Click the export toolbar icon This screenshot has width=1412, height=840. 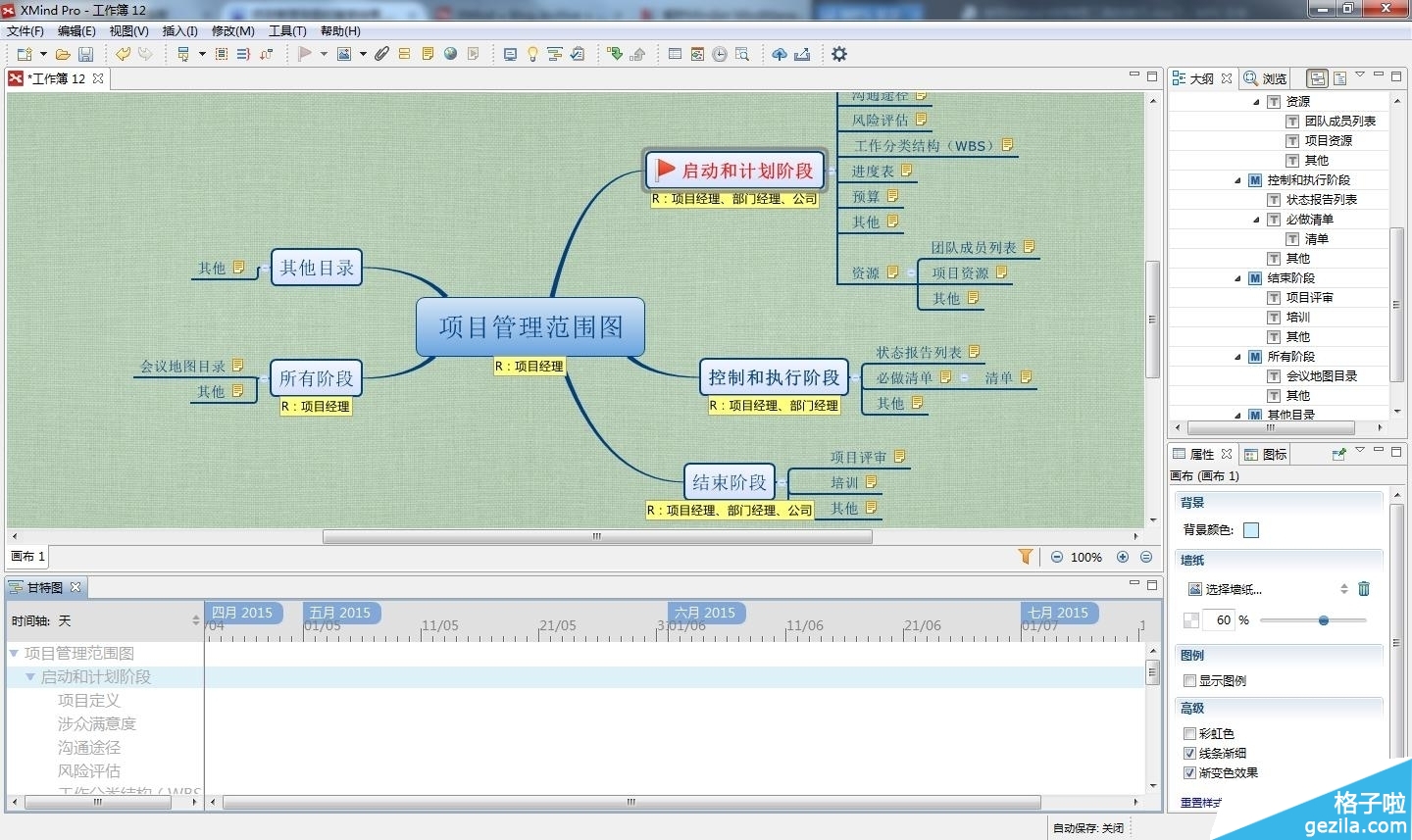point(802,54)
